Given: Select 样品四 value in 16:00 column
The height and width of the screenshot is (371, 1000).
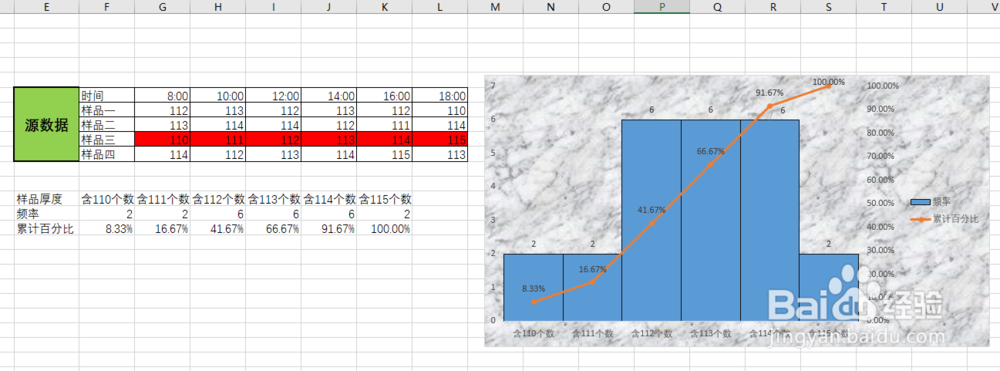Looking at the screenshot, I should 385,154.
